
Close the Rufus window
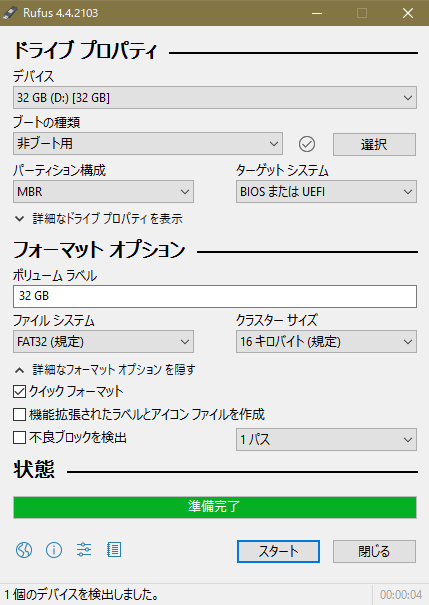(407, 13)
